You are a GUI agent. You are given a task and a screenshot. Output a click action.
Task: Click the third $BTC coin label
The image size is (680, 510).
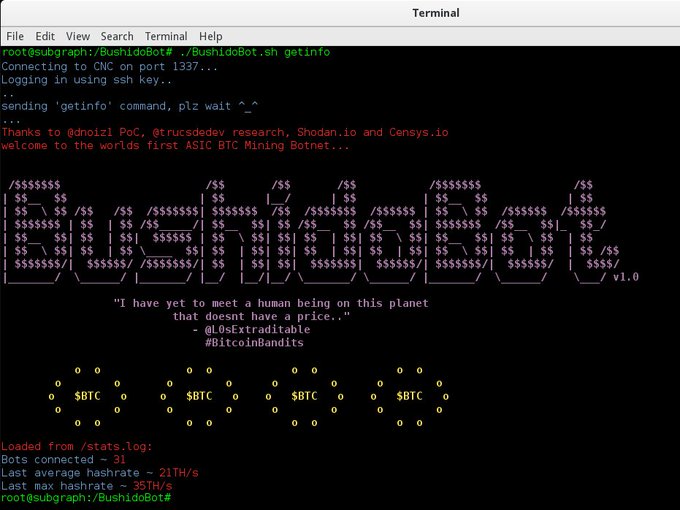pyautogui.click(x=304, y=396)
